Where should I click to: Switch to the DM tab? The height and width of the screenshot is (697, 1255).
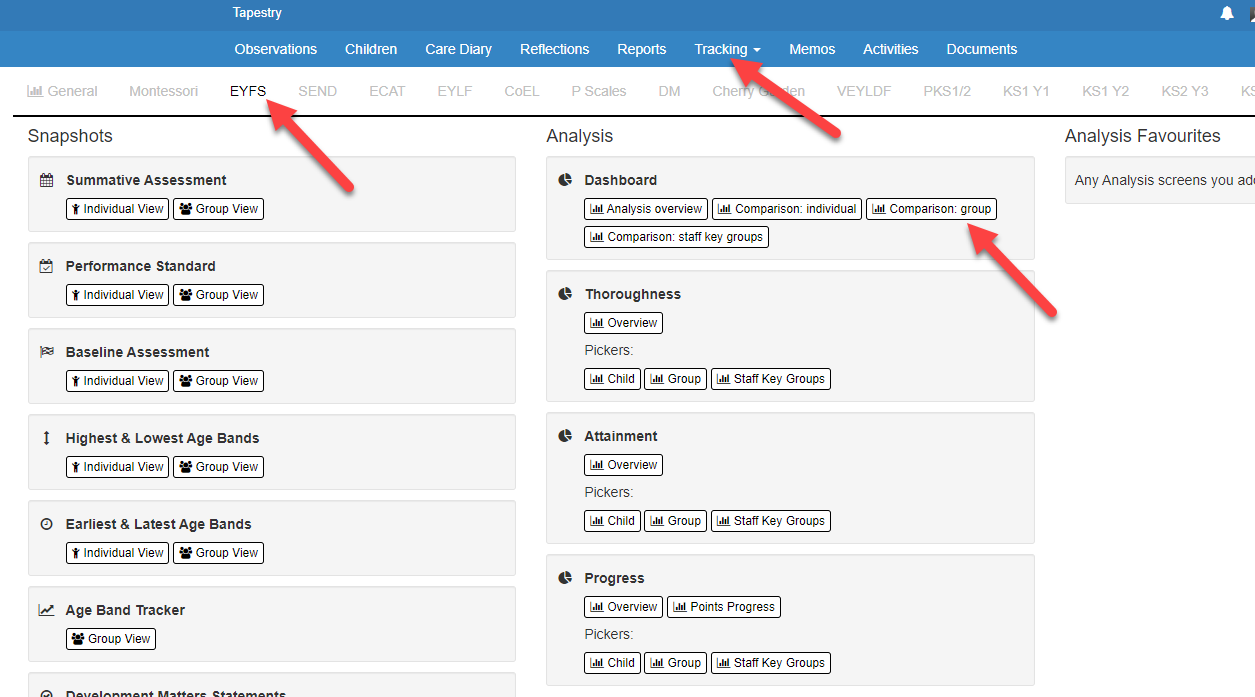pyautogui.click(x=670, y=91)
